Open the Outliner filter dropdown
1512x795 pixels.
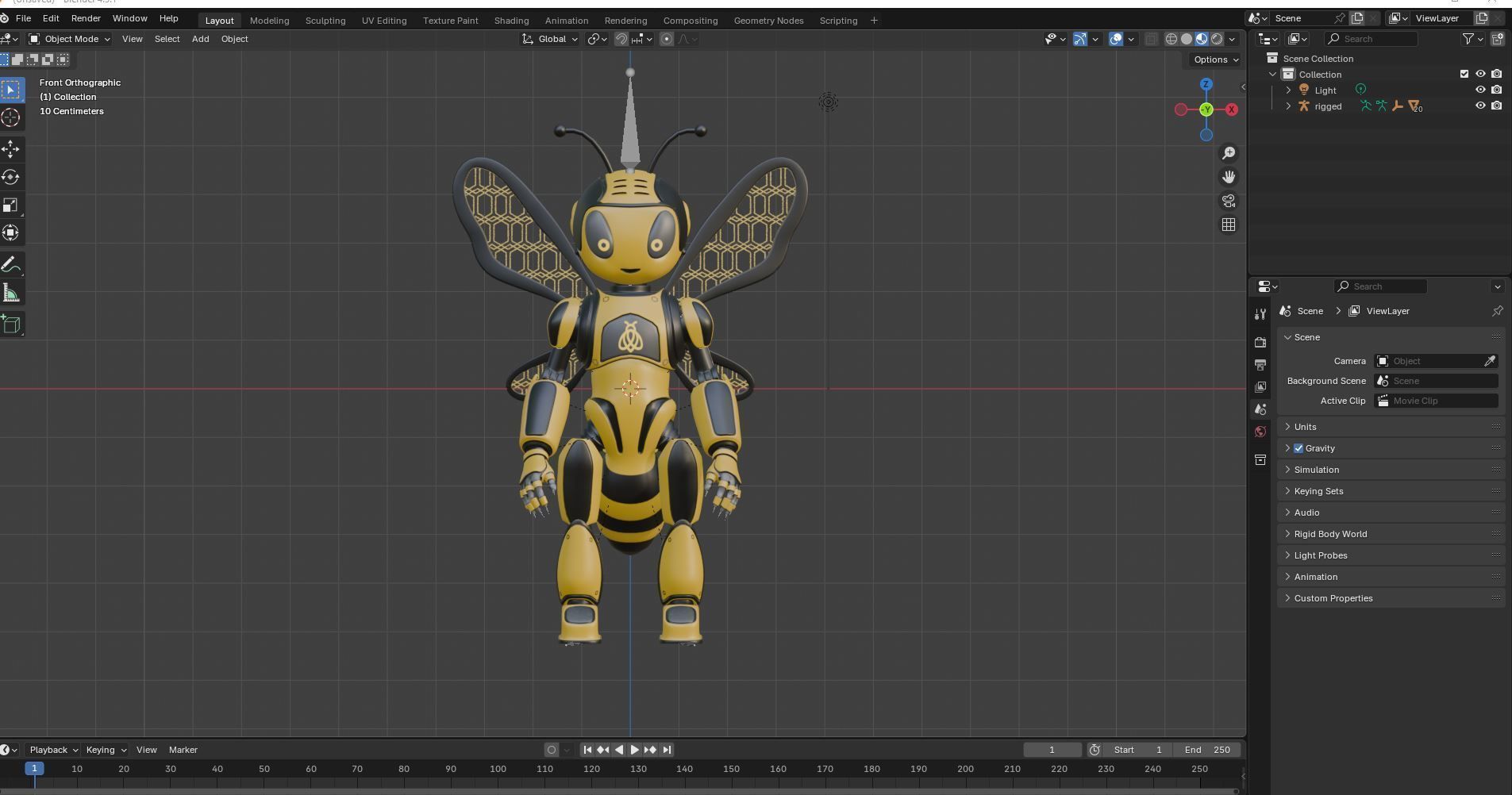1473,39
